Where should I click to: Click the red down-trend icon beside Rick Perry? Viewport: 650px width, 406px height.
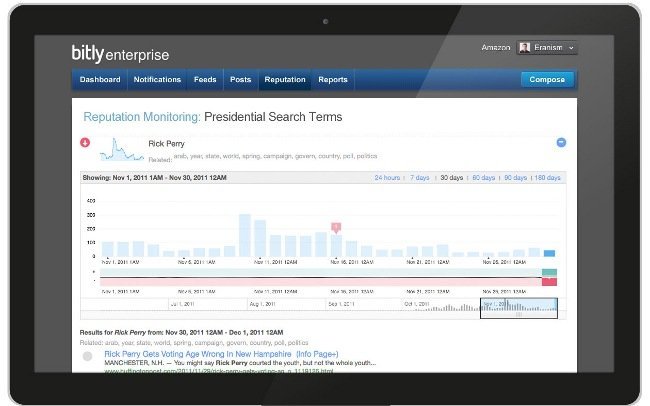[x=85, y=143]
